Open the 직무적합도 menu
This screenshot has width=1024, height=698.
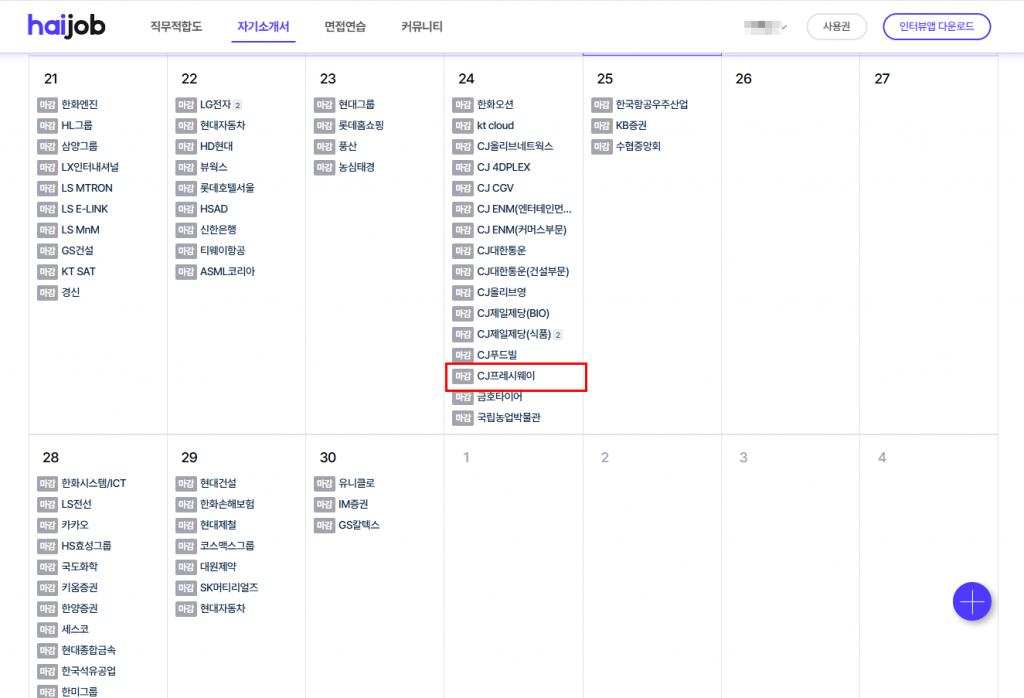click(x=176, y=27)
